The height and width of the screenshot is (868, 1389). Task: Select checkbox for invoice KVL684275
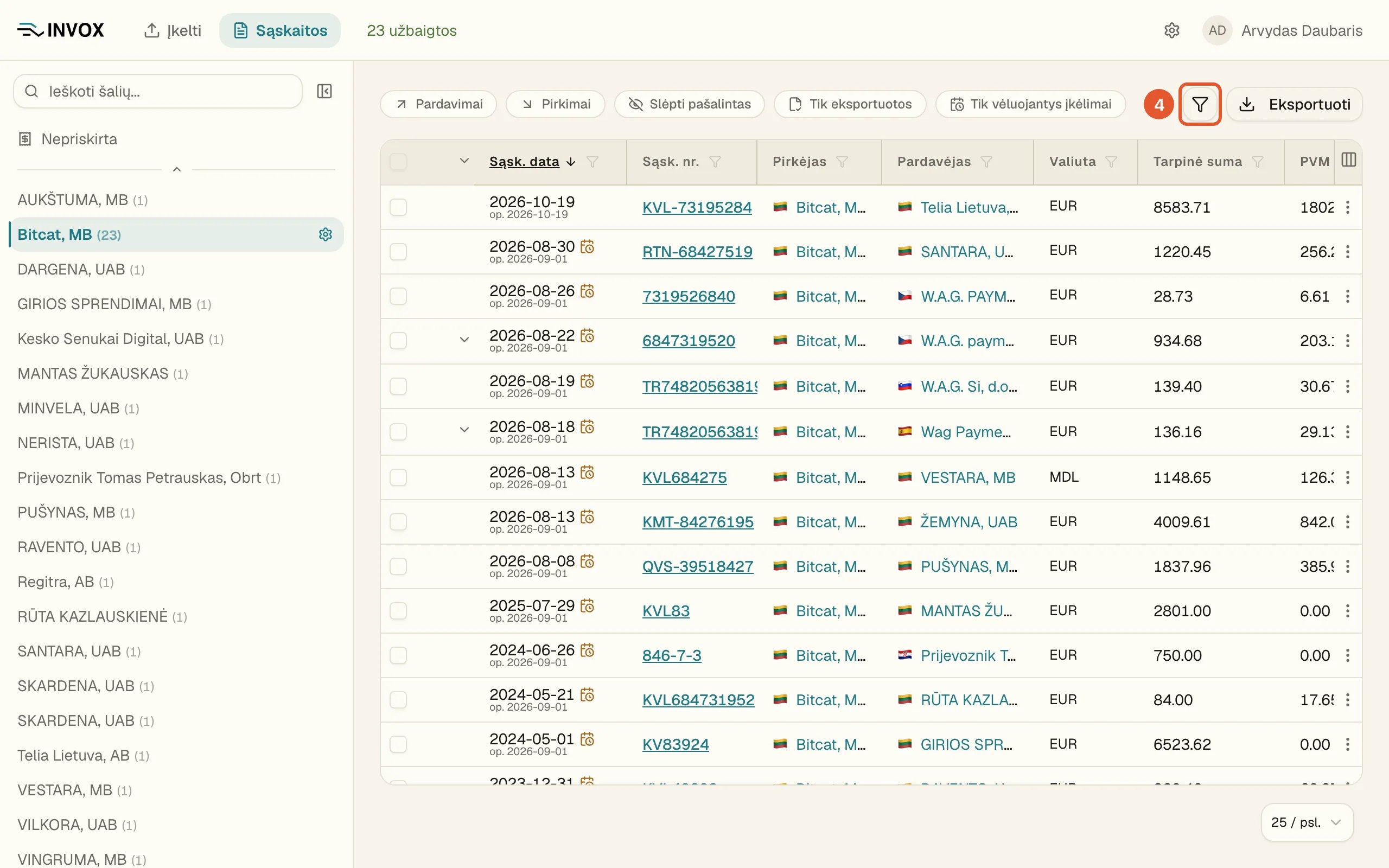[398, 477]
